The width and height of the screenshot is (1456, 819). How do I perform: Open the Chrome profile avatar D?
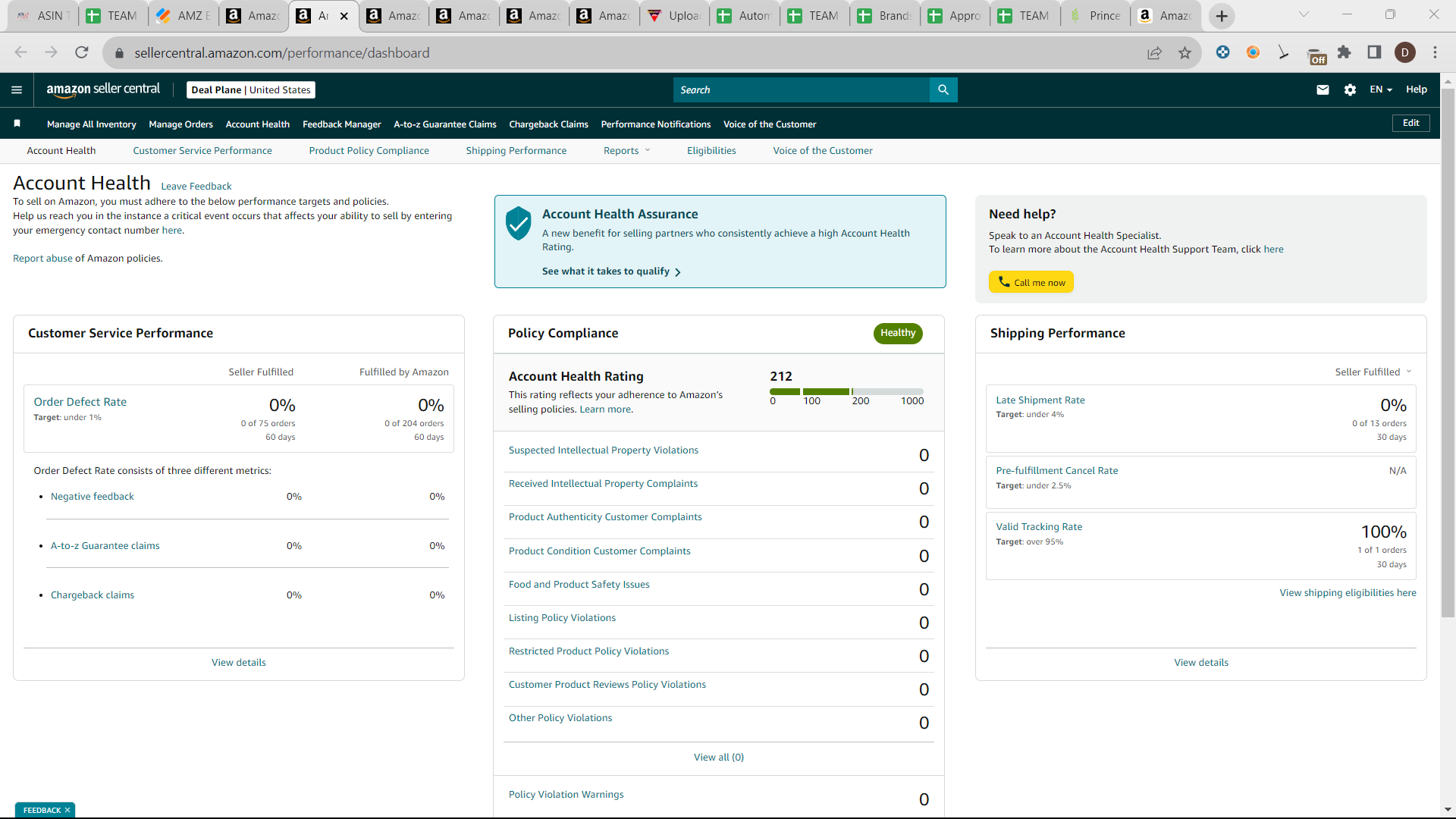(x=1405, y=52)
